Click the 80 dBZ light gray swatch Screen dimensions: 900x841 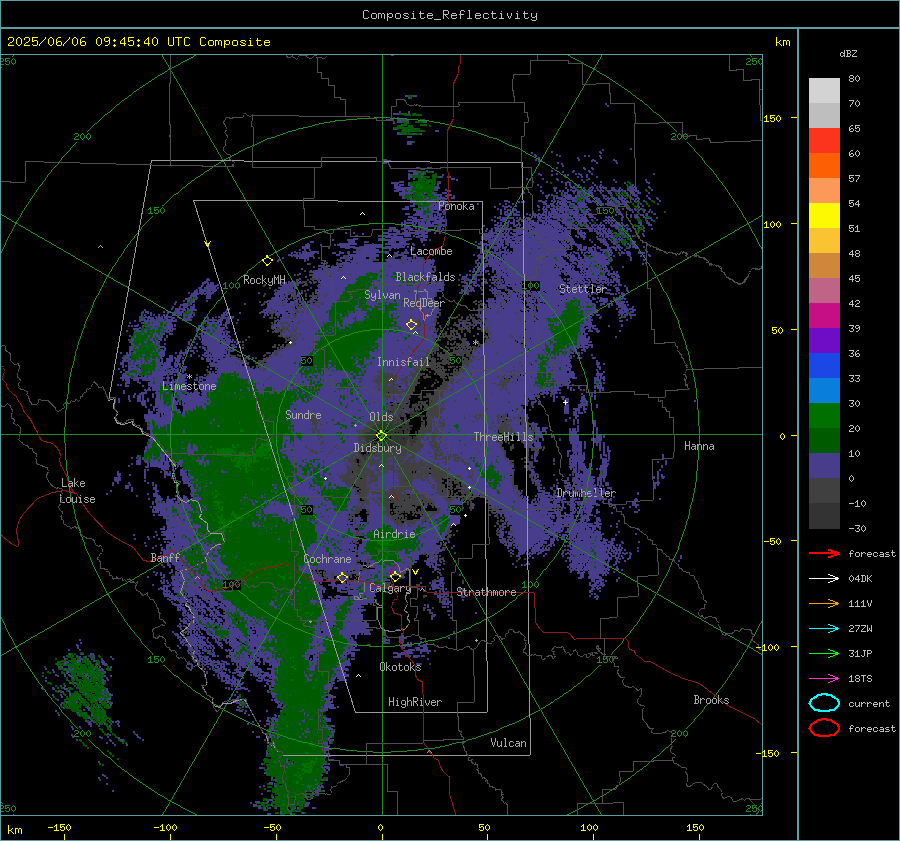pos(824,91)
